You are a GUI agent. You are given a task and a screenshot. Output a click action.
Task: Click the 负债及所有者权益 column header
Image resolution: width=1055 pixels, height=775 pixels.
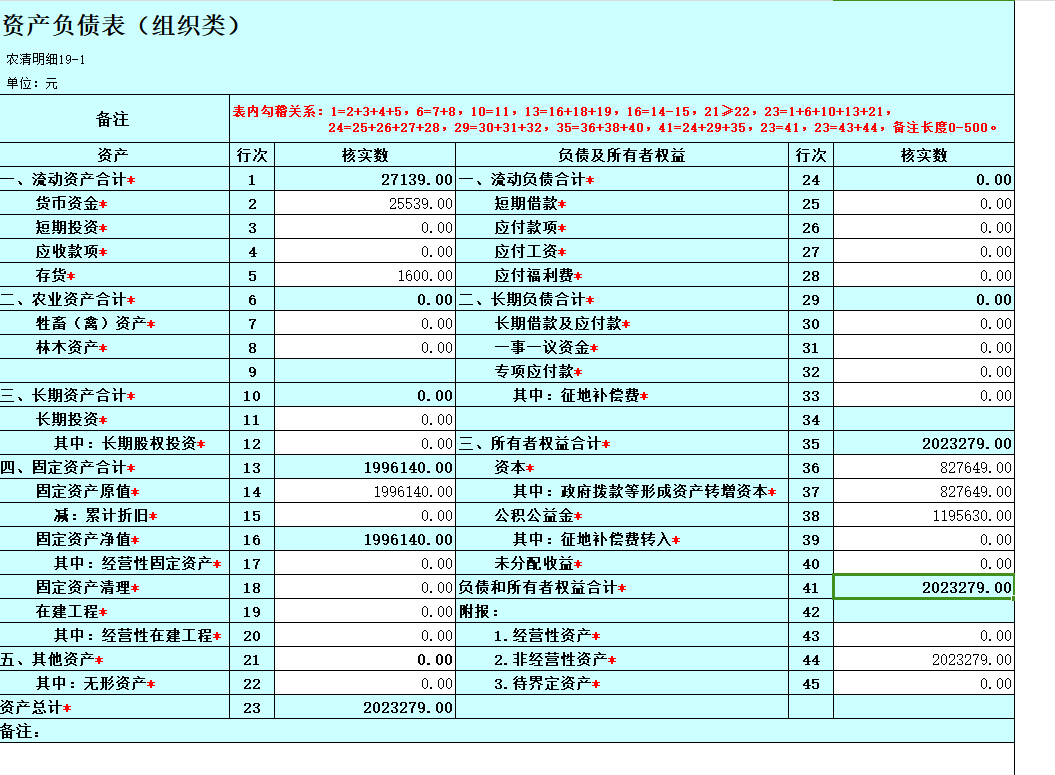click(x=622, y=155)
